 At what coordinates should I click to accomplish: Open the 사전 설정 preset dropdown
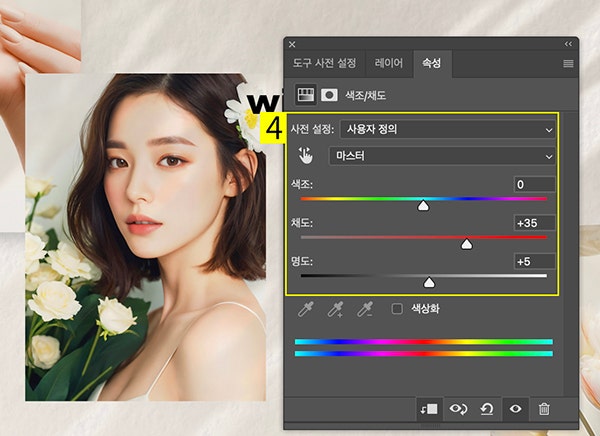pyautogui.click(x=447, y=129)
